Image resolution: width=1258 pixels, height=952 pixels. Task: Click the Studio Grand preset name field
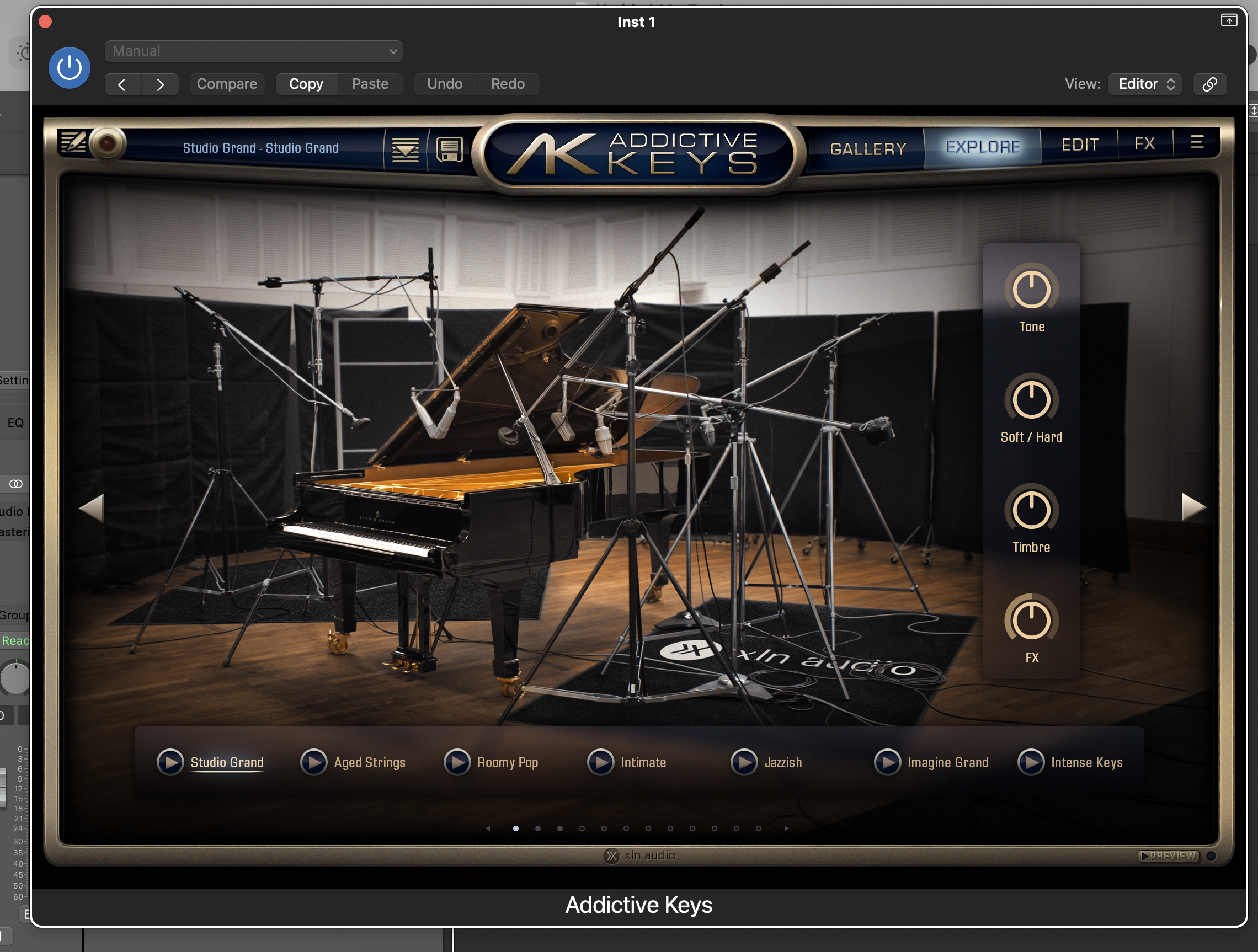[x=260, y=148]
